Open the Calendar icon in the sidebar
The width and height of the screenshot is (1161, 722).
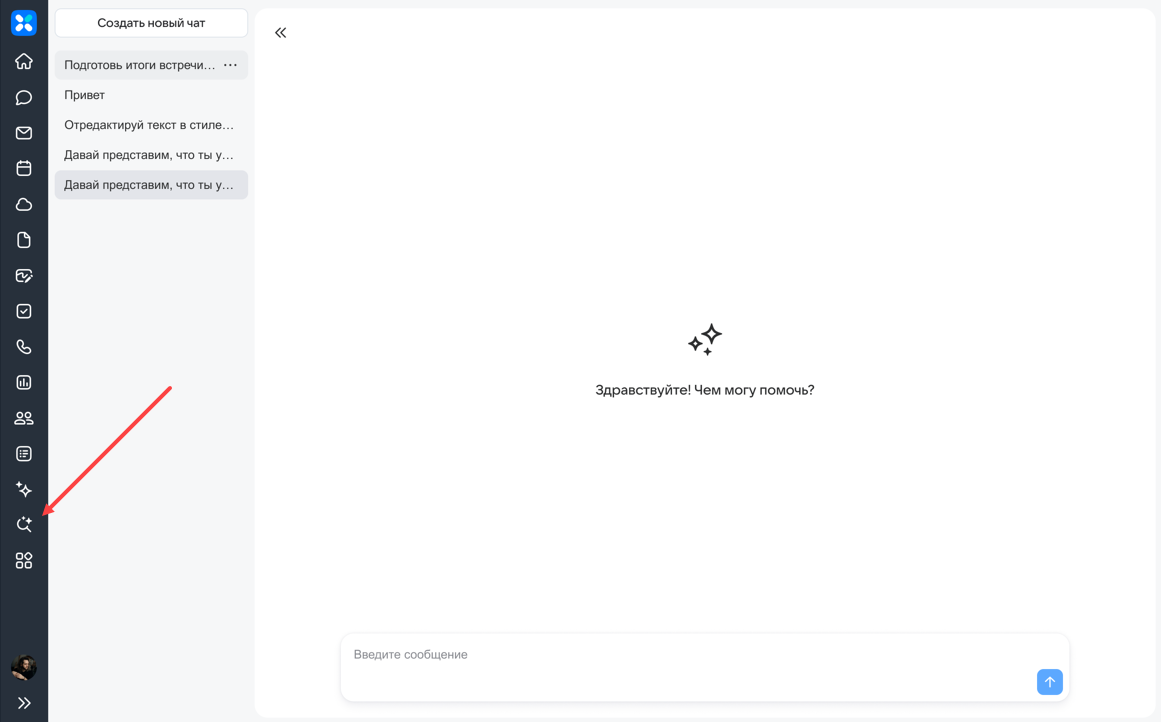24,169
